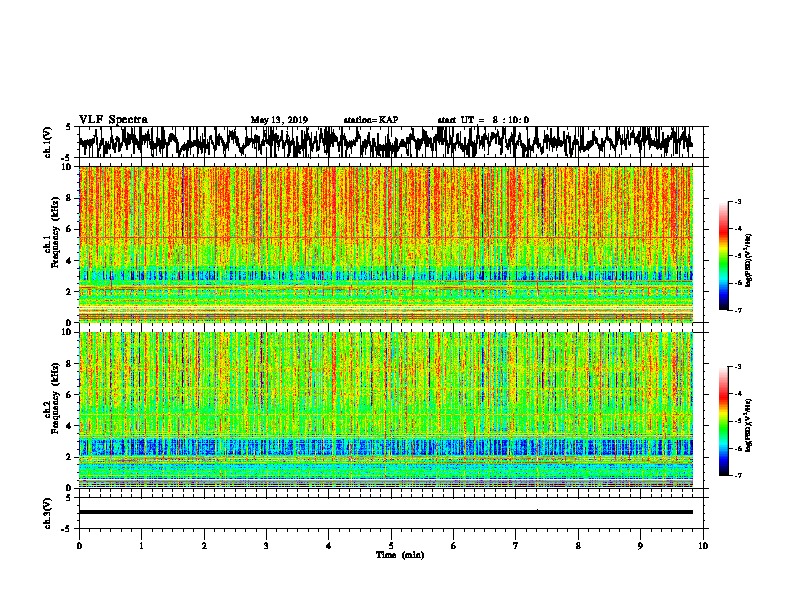
Task: Click the ch.3 panel "-5" tick label
Action: pyautogui.click(x=66, y=529)
